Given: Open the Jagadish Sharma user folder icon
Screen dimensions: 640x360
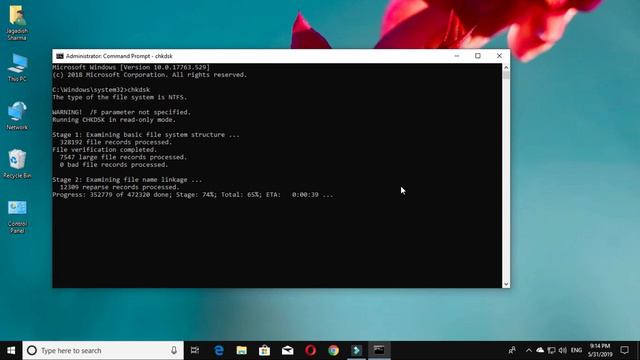Looking at the screenshot, I should [17, 22].
